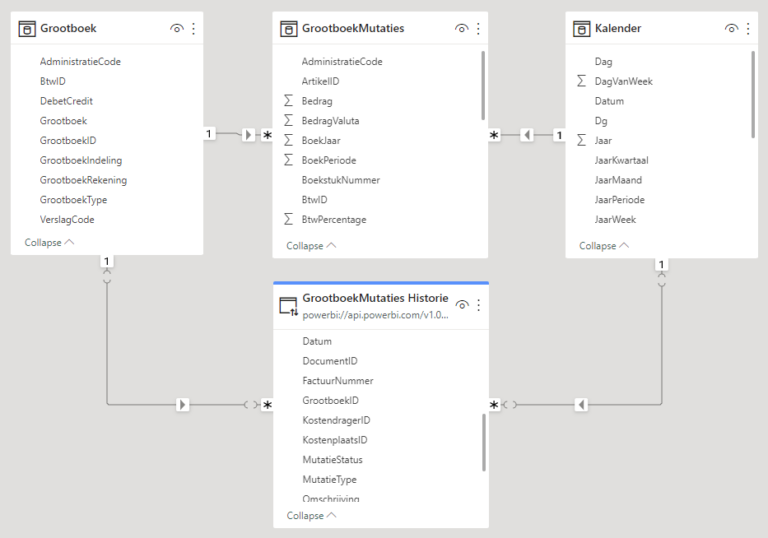Click the sigma icon next to Bedrag
Viewport: 768px width, 538px height.
click(x=288, y=101)
